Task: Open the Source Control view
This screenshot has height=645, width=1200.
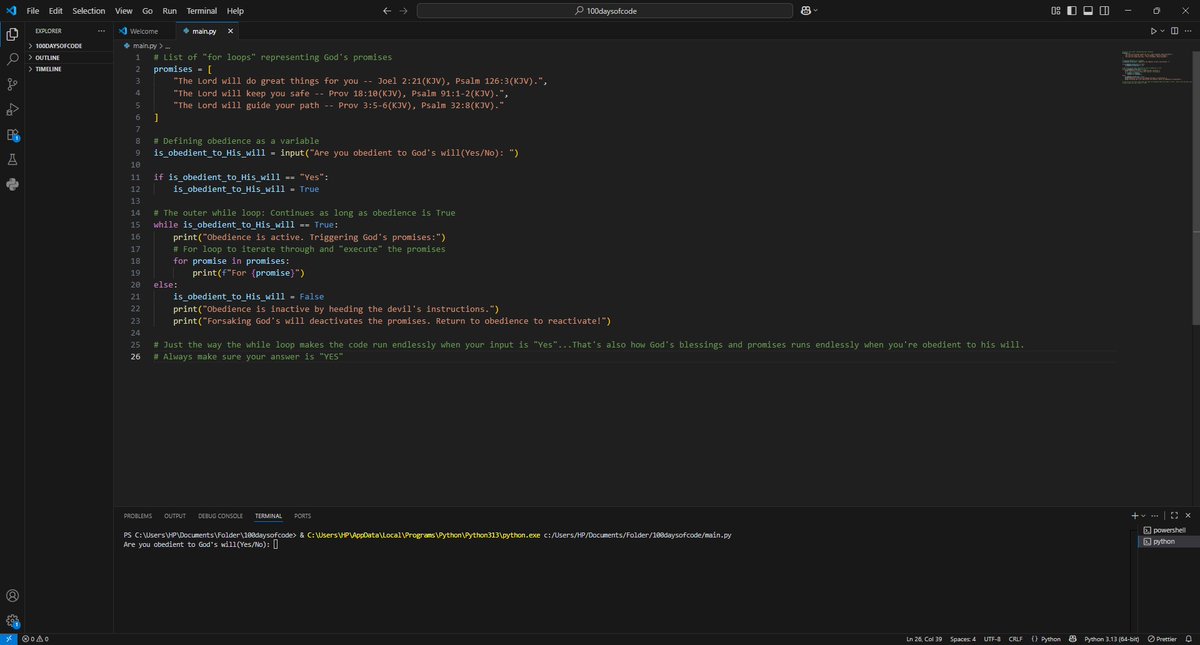Action: click(x=12, y=85)
